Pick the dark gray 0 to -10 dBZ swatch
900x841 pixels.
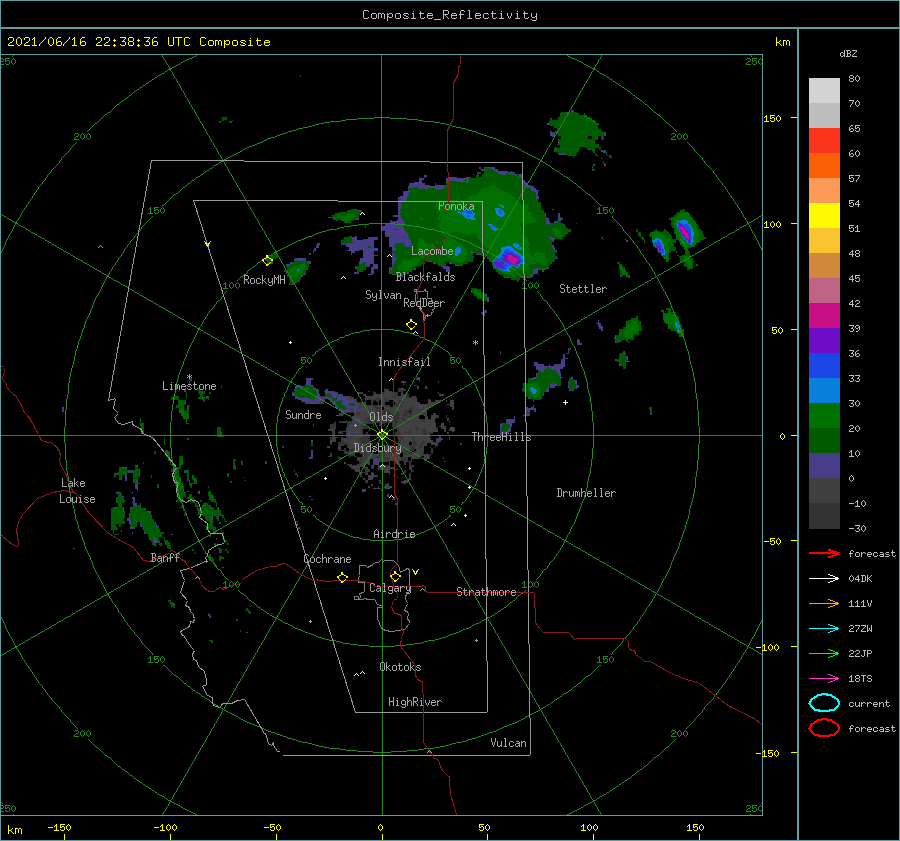point(824,490)
